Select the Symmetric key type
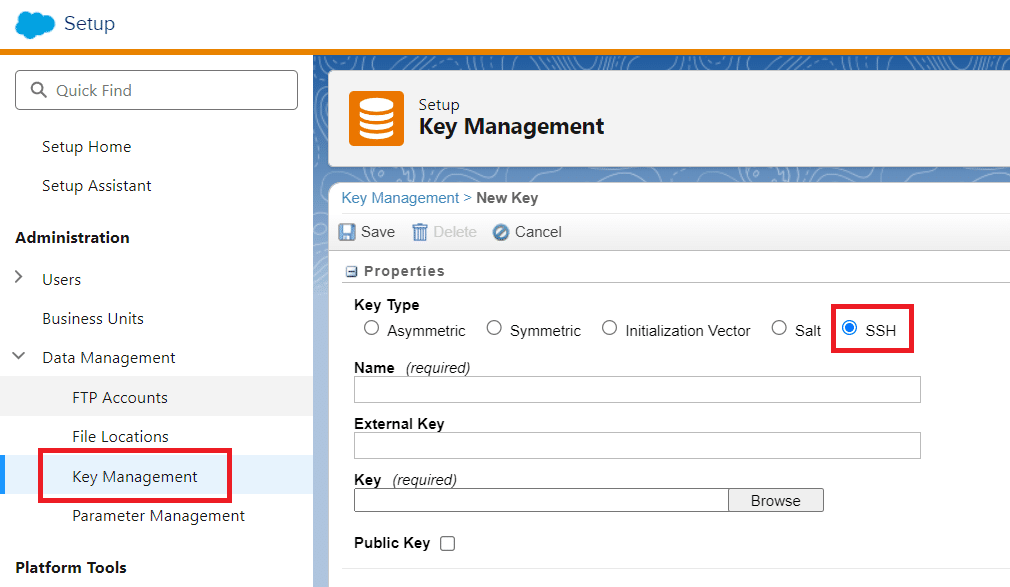1010x587 pixels. click(494, 328)
